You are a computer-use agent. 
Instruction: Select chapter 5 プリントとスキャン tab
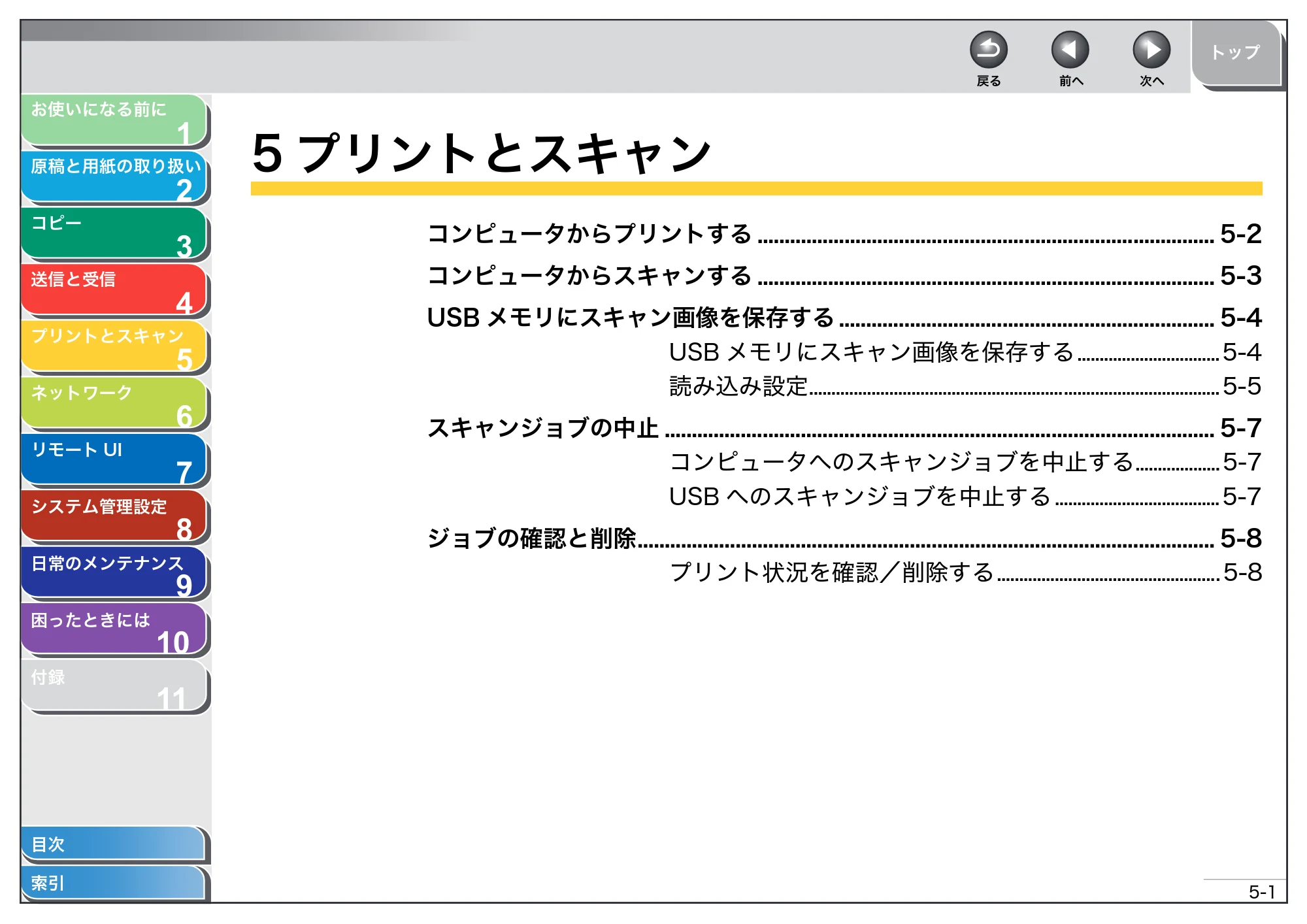[114, 346]
